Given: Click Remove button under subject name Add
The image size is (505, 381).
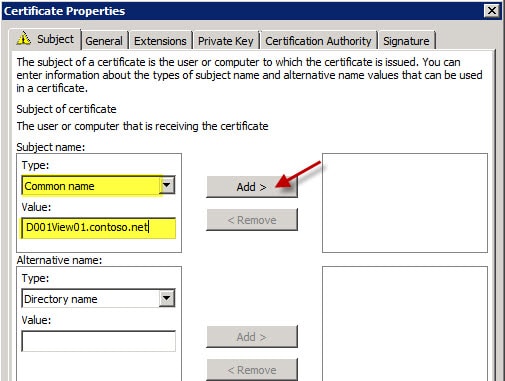Looking at the screenshot, I should pos(252,220).
